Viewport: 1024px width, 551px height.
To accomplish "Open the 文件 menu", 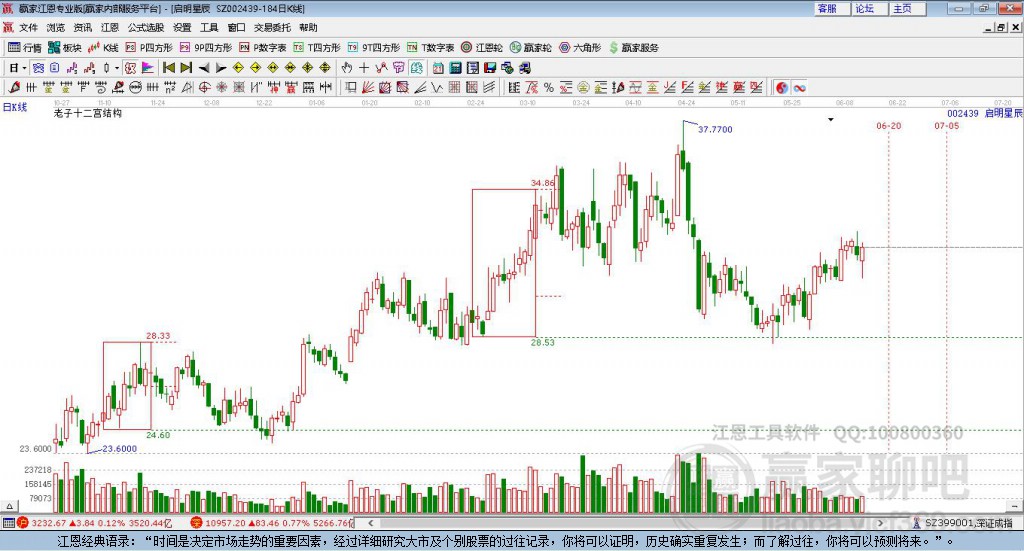I will pos(28,27).
